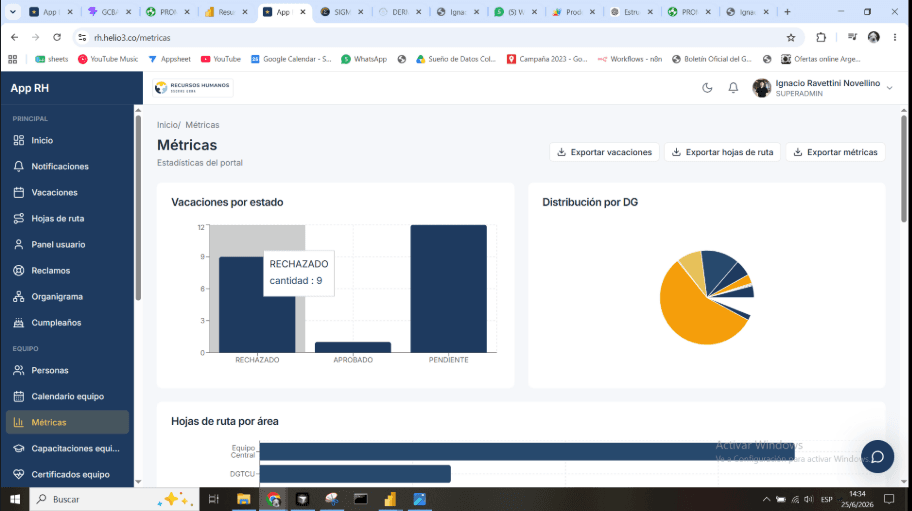Click the sidebar scrollbar
Image resolution: width=912 pixels, height=511 pixels.
click(x=138, y=208)
